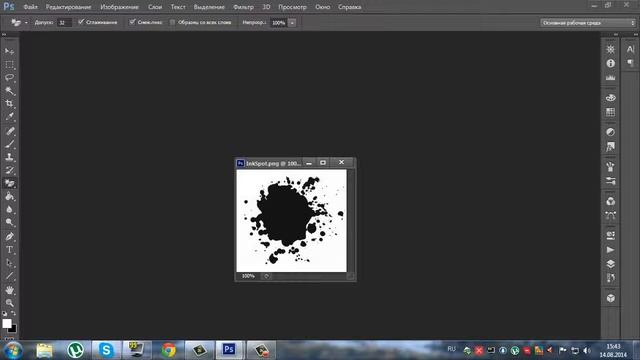Select the Path Selection tool

[9, 263]
